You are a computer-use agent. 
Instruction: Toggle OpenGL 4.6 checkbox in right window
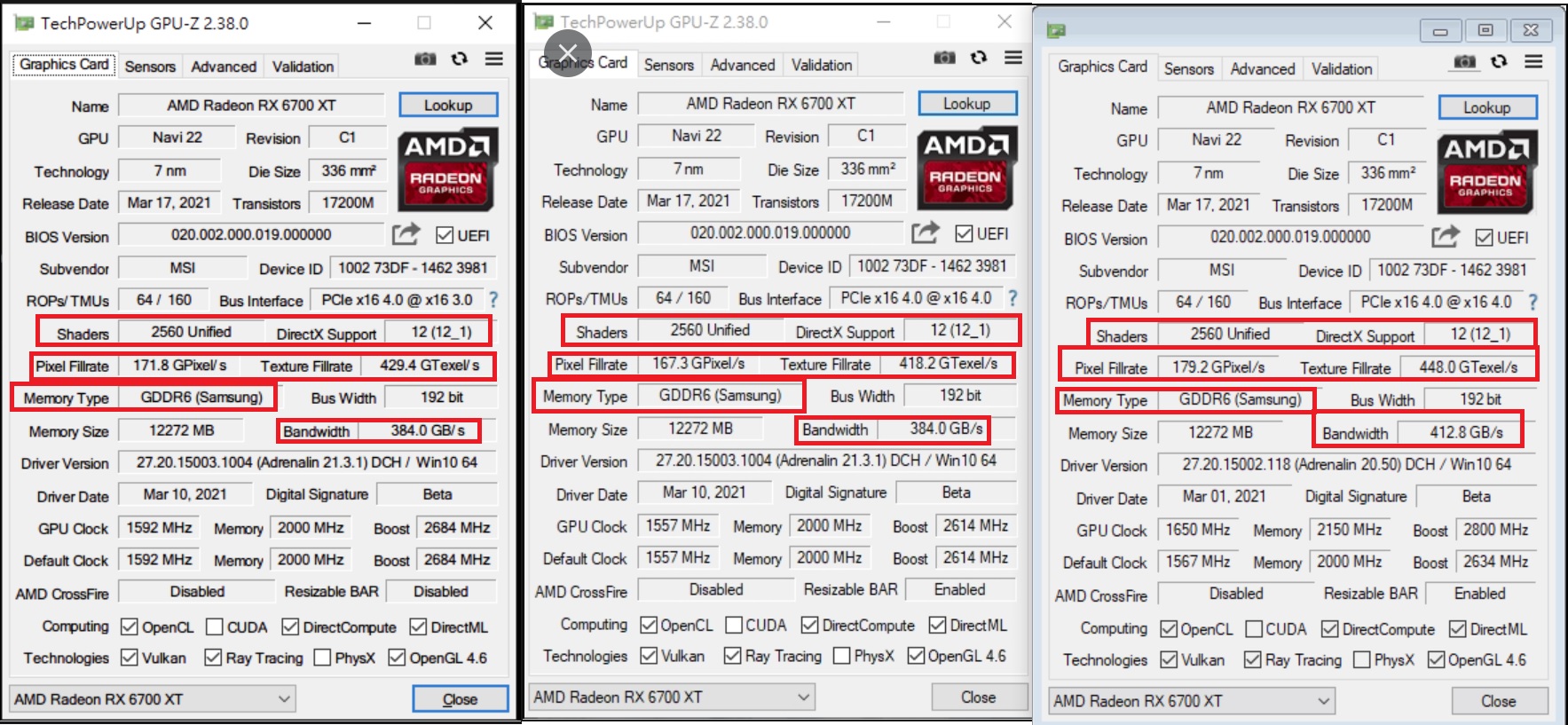click(x=1436, y=660)
